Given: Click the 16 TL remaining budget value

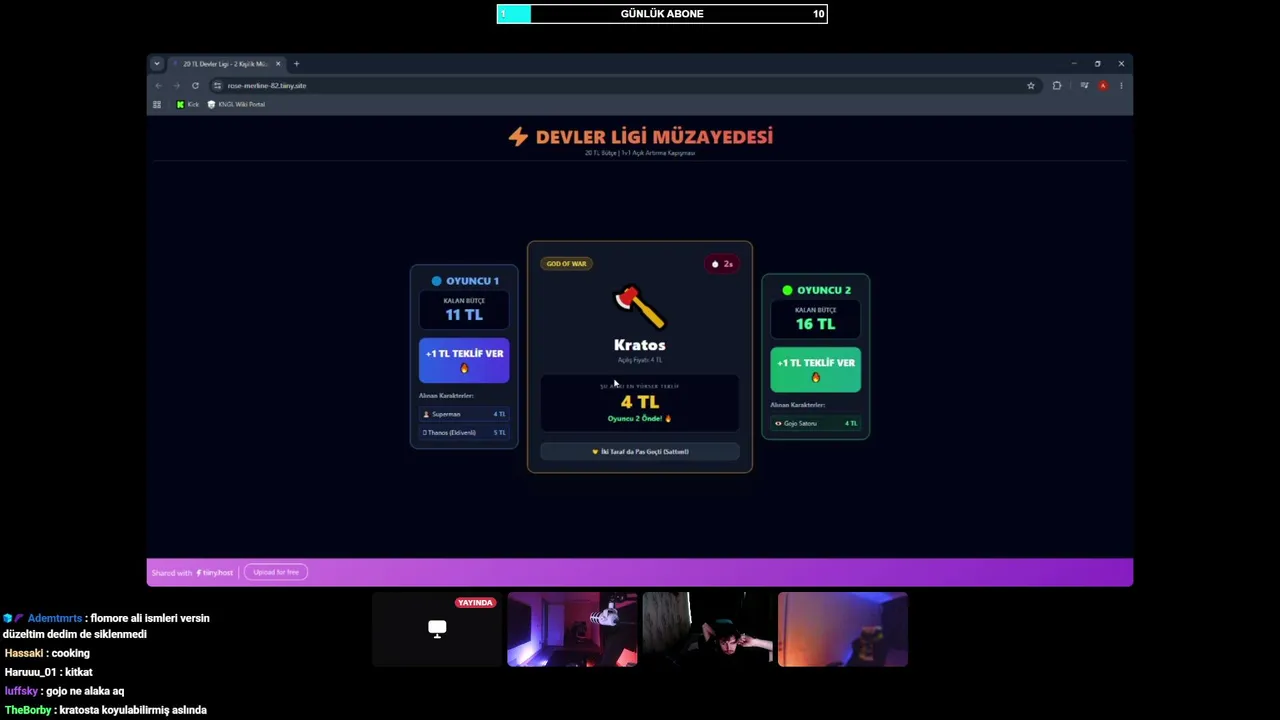Looking at the screenshot, I should tap(815, 324).
